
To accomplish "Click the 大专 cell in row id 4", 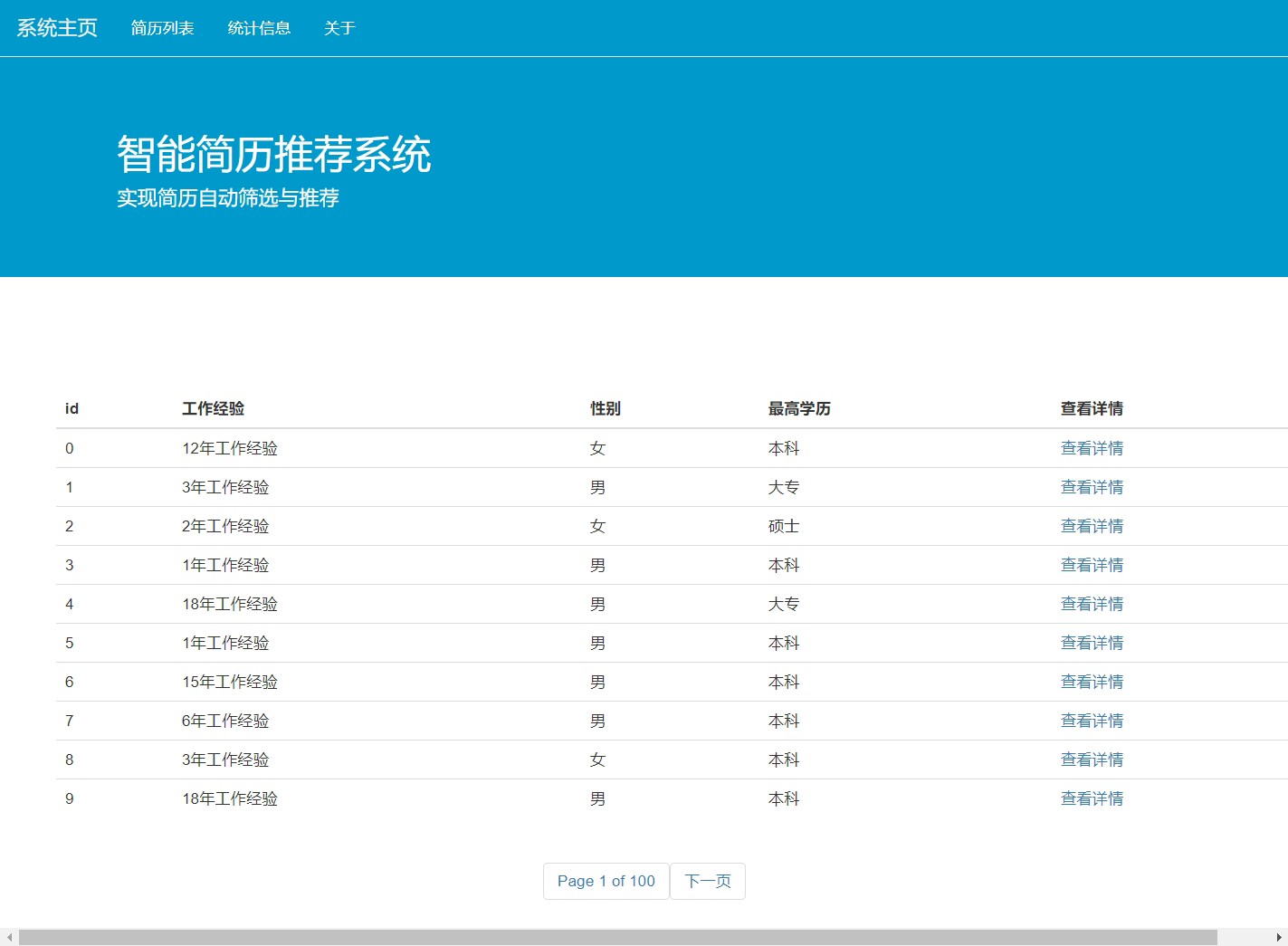I will (x=784, y=604).
